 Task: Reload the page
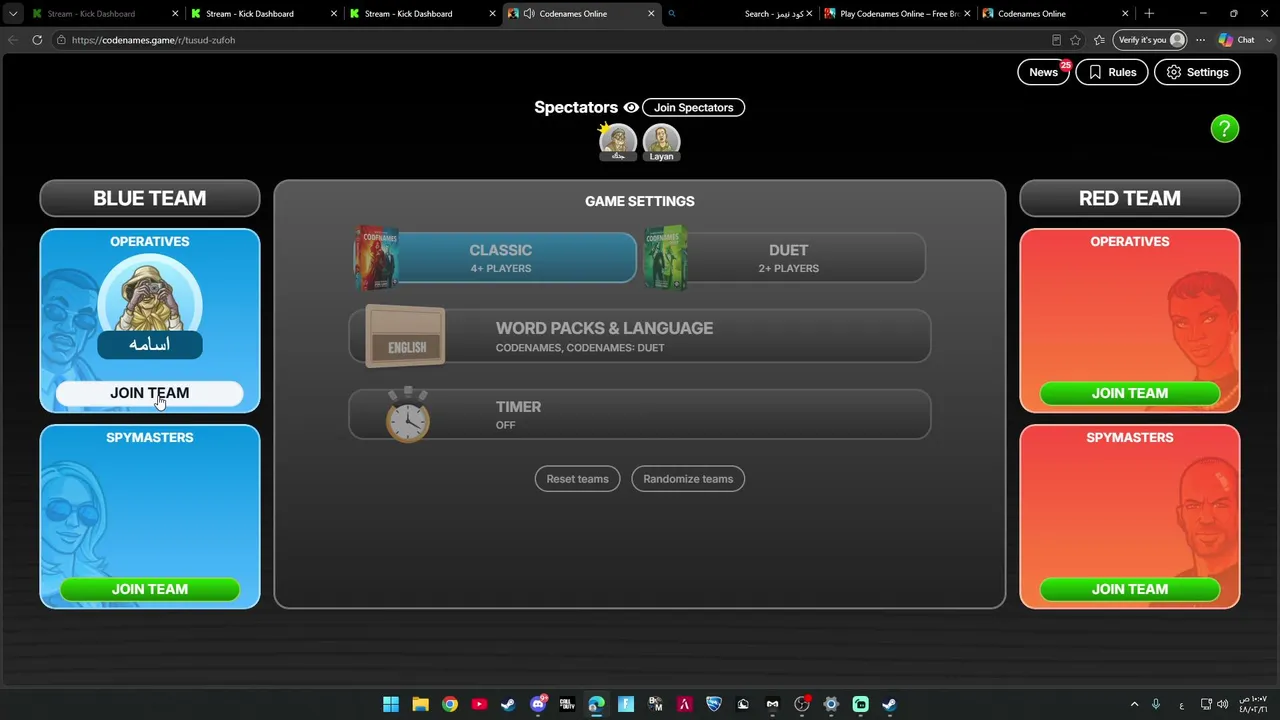coord(37,40)
